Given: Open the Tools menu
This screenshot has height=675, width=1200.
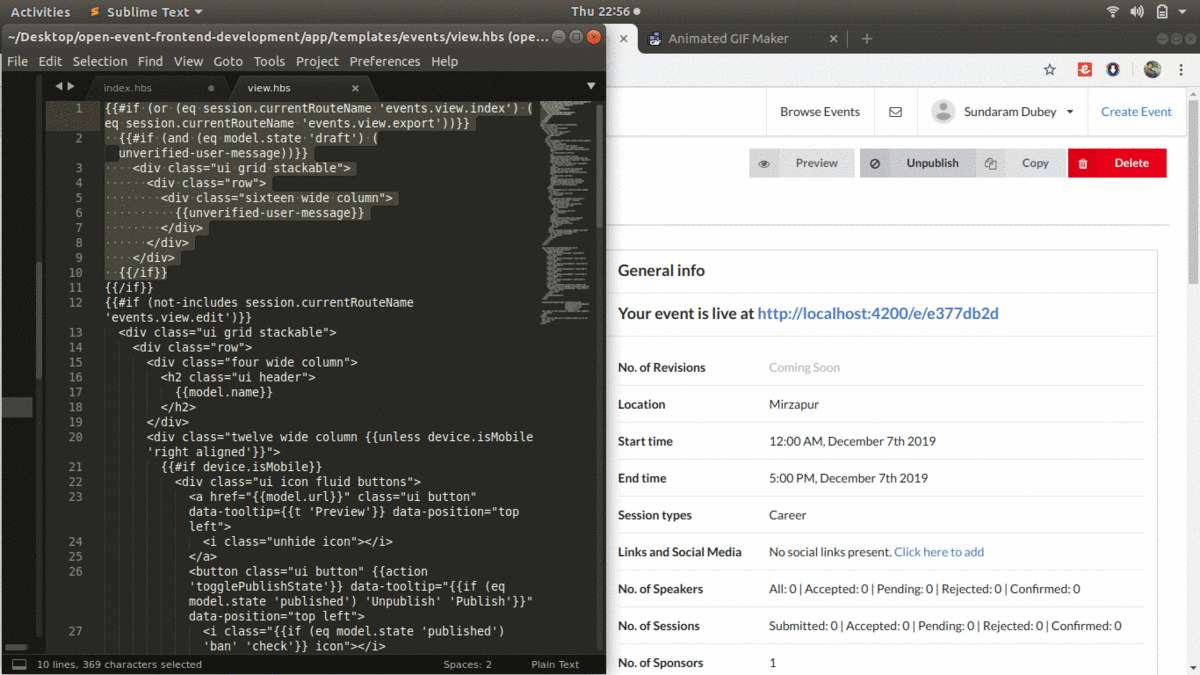Looking at the screenshot, I should [269, 61].
